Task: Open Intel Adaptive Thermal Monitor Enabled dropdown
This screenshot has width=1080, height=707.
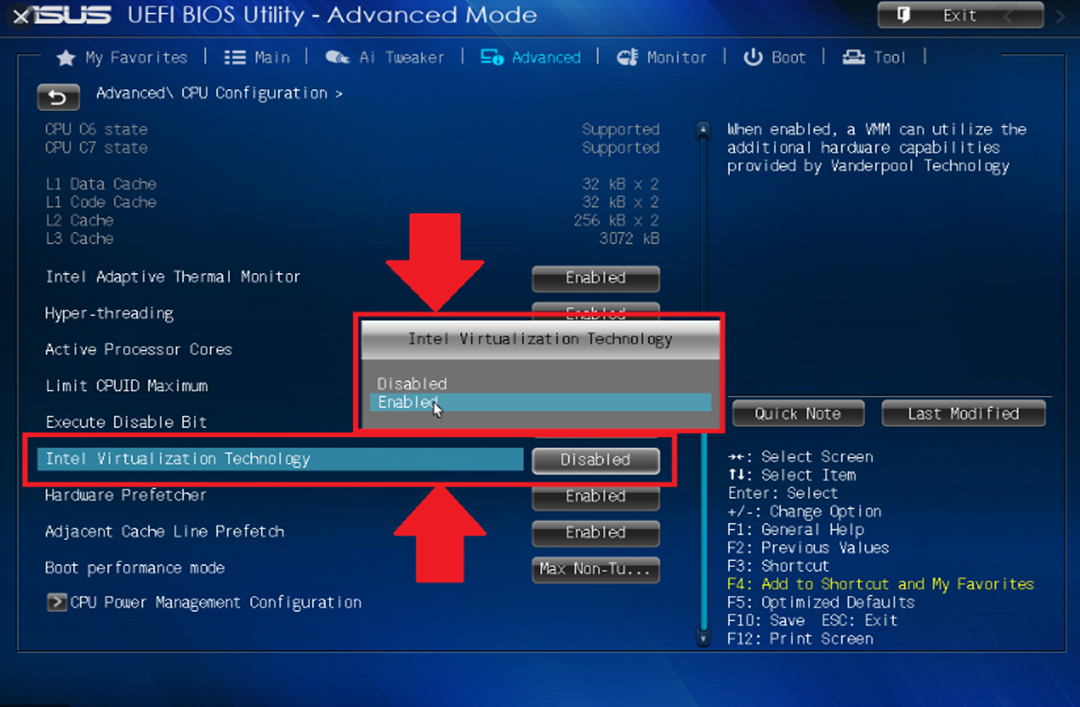Action: [x=596, y=278]
